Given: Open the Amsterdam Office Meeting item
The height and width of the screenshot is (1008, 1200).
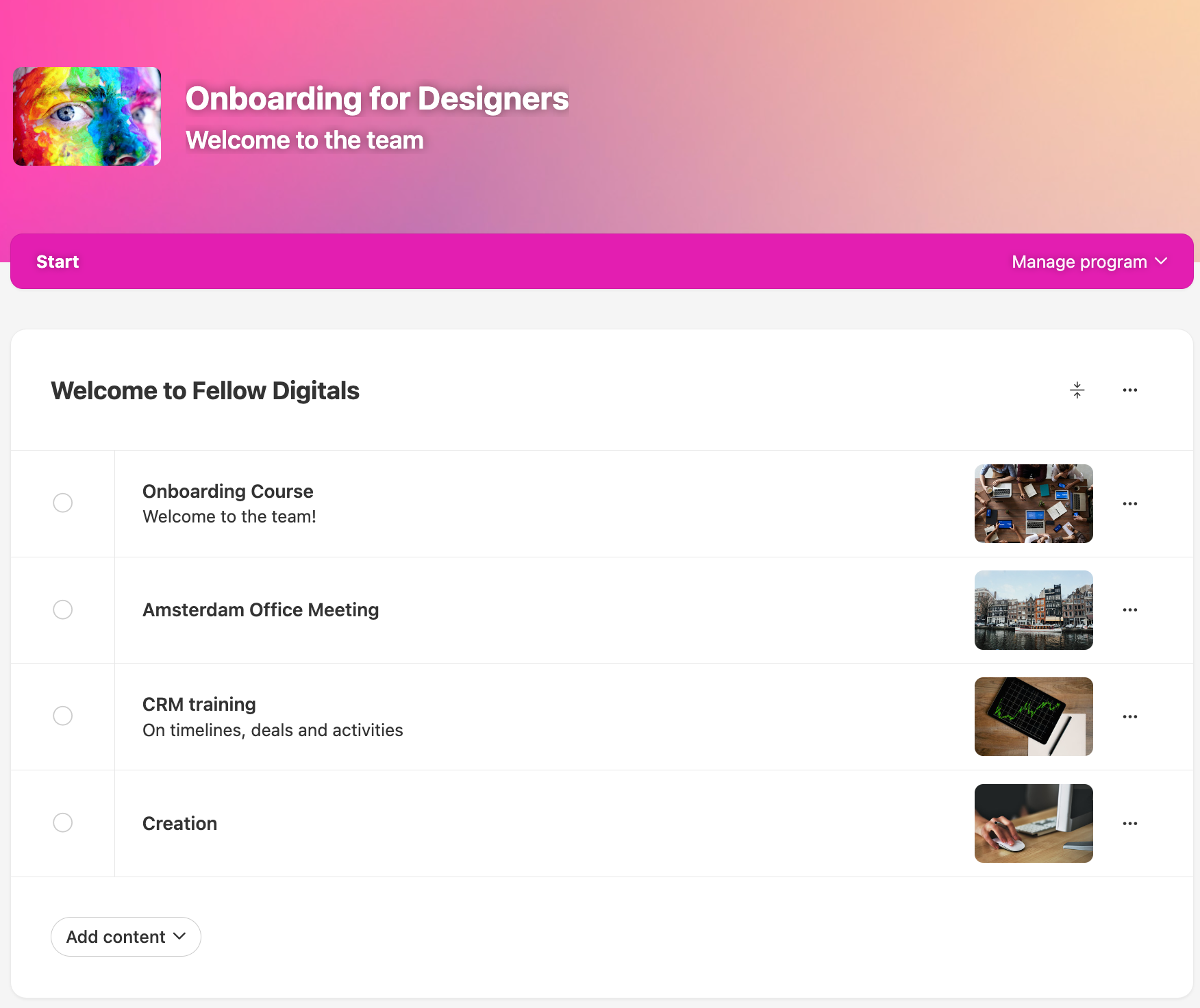Looking at the screenshot, I should click(x=260, y=610).
